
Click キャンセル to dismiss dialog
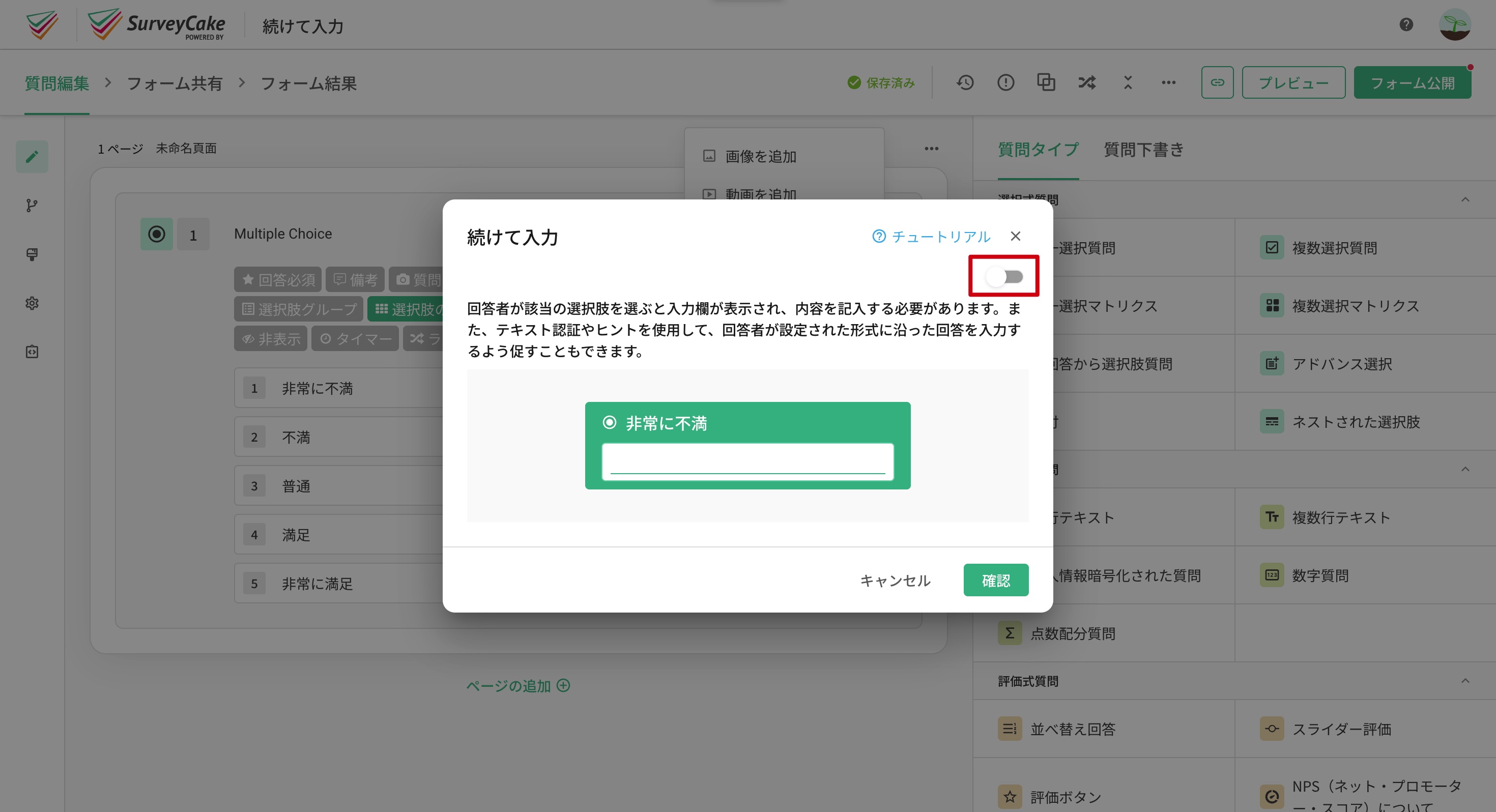tap(895, 580)
